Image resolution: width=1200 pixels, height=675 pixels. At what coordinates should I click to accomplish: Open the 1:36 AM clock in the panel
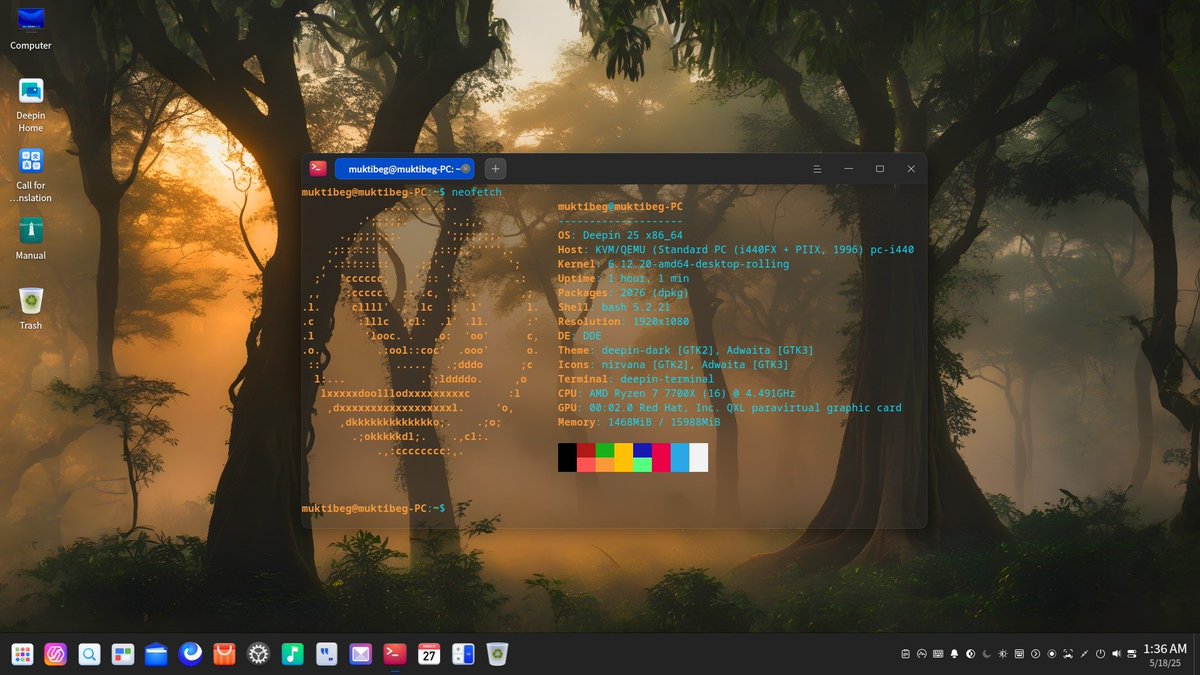click(x=1165, y=655)
